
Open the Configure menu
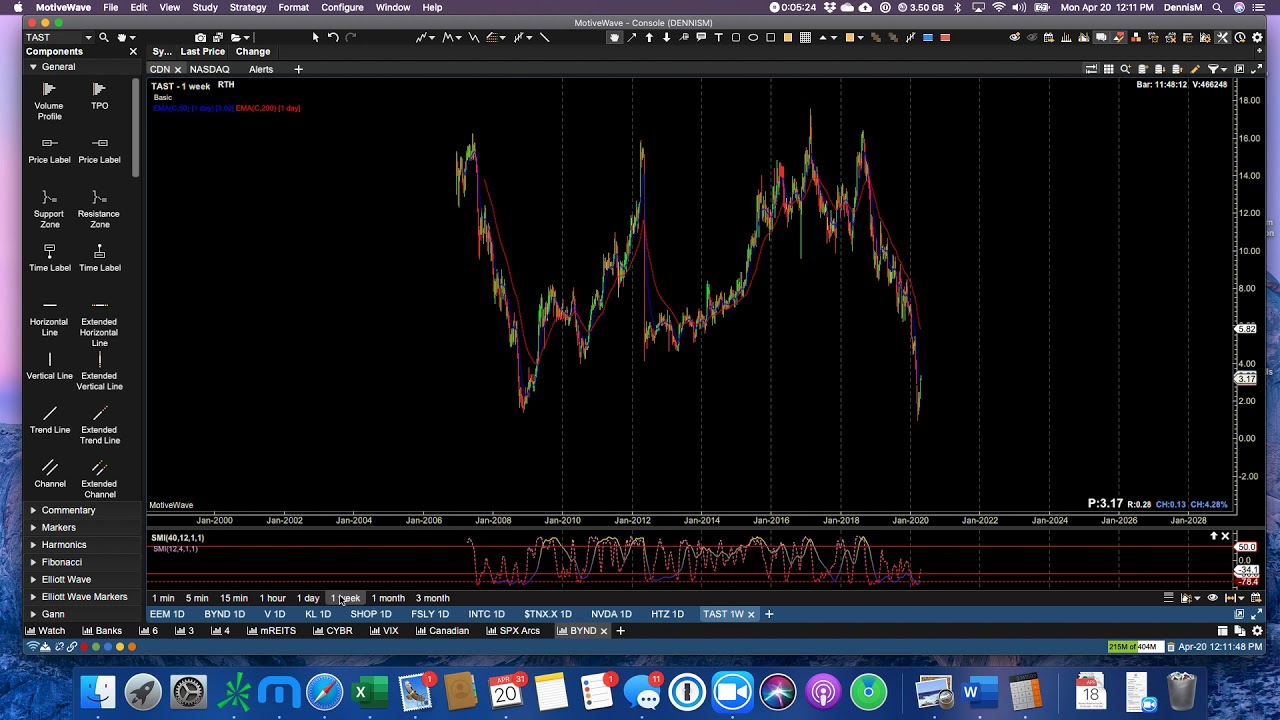(342, 7)
